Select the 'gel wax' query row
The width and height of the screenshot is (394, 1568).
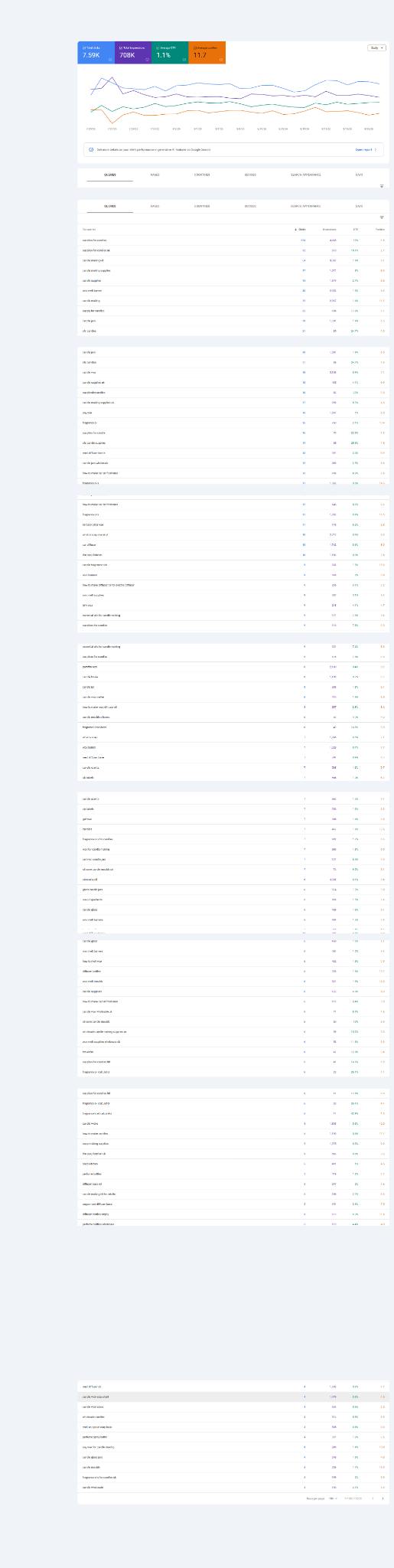[x=233, y=819]
